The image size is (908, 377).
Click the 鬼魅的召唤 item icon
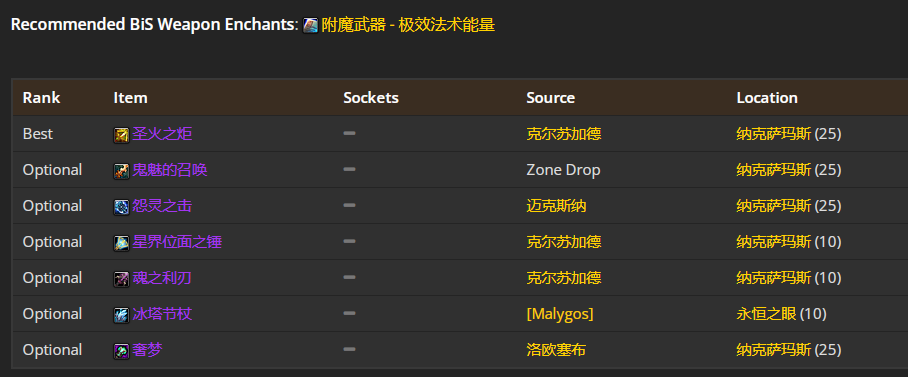pos(121,171)
